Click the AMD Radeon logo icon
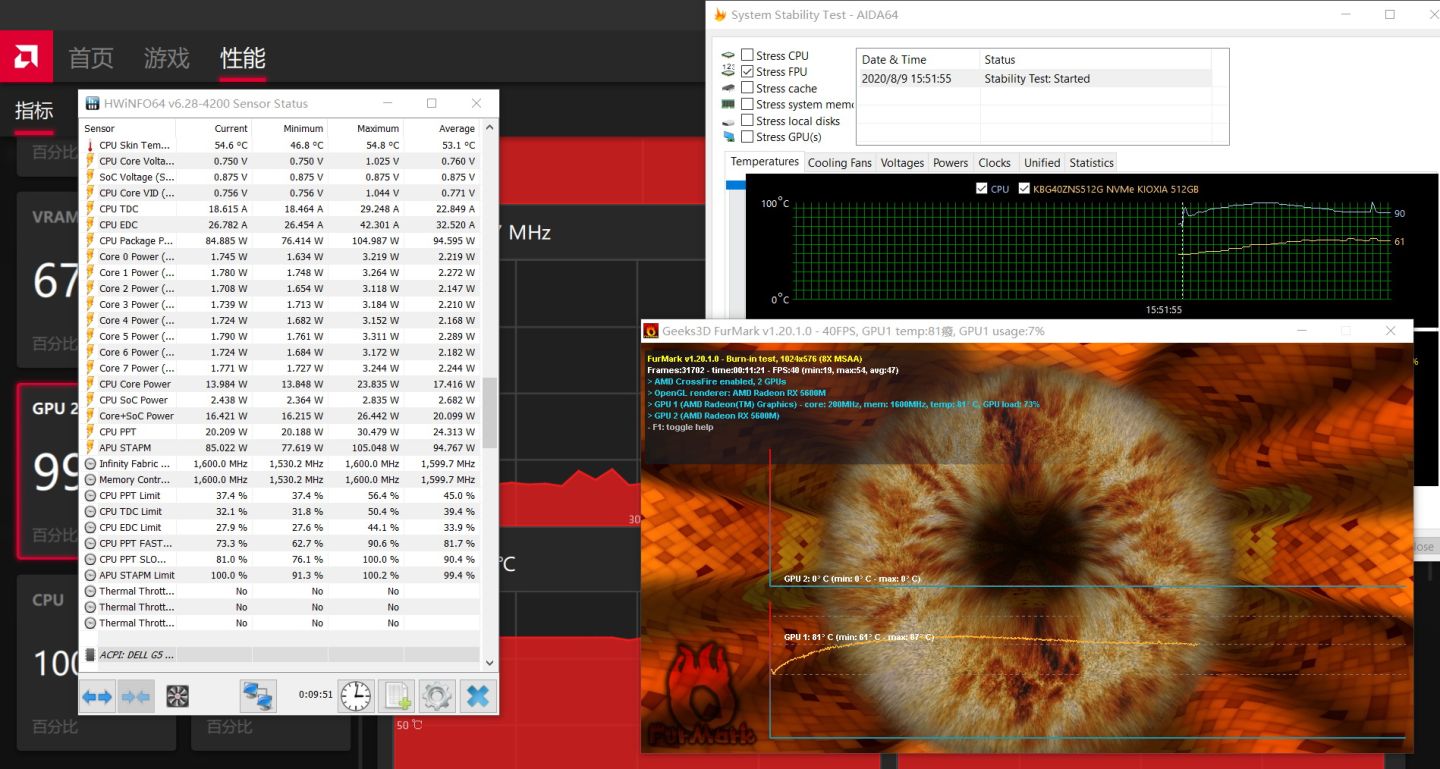Screen dimensions: 1440x769 (26, 56)
